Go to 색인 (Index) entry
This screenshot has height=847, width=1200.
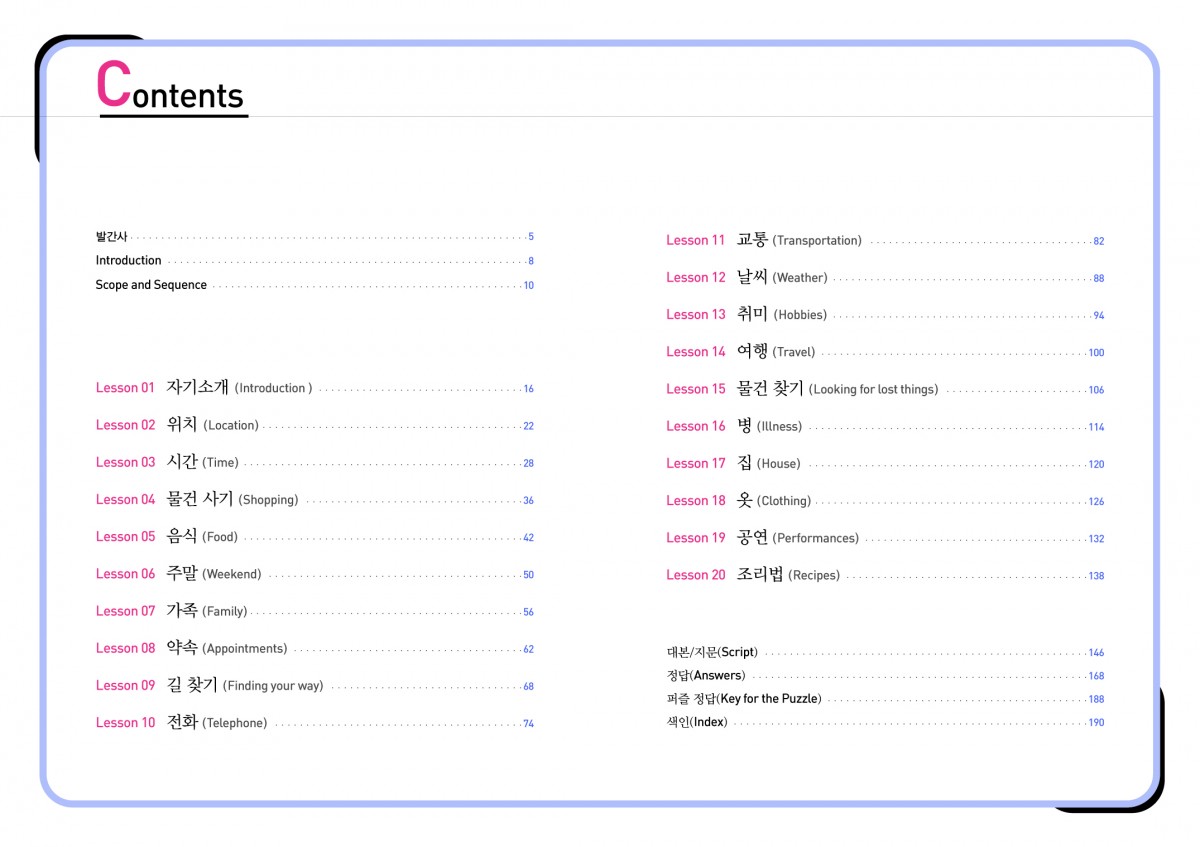[697, 722]
